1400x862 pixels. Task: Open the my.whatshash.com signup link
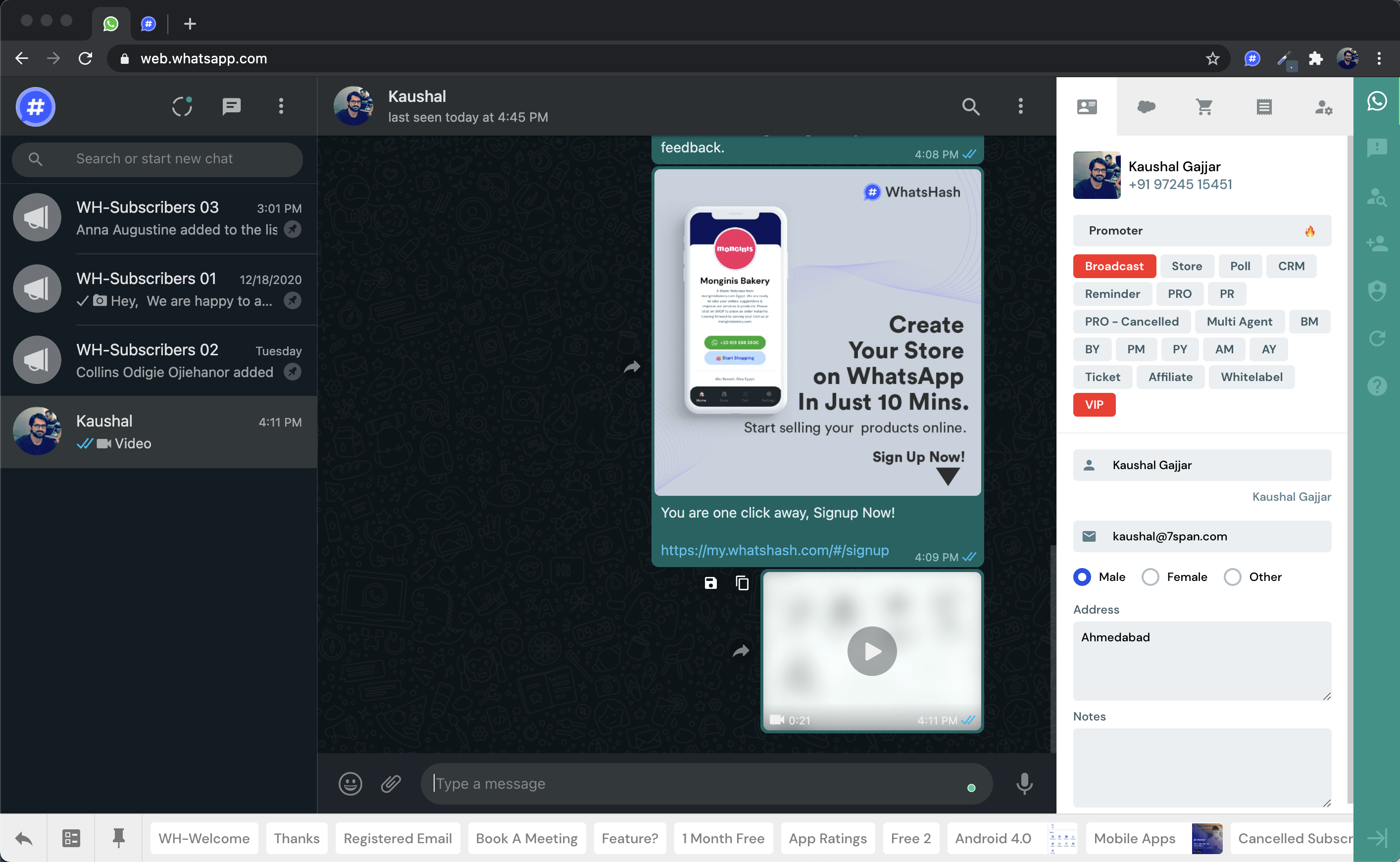click(774, 550)
